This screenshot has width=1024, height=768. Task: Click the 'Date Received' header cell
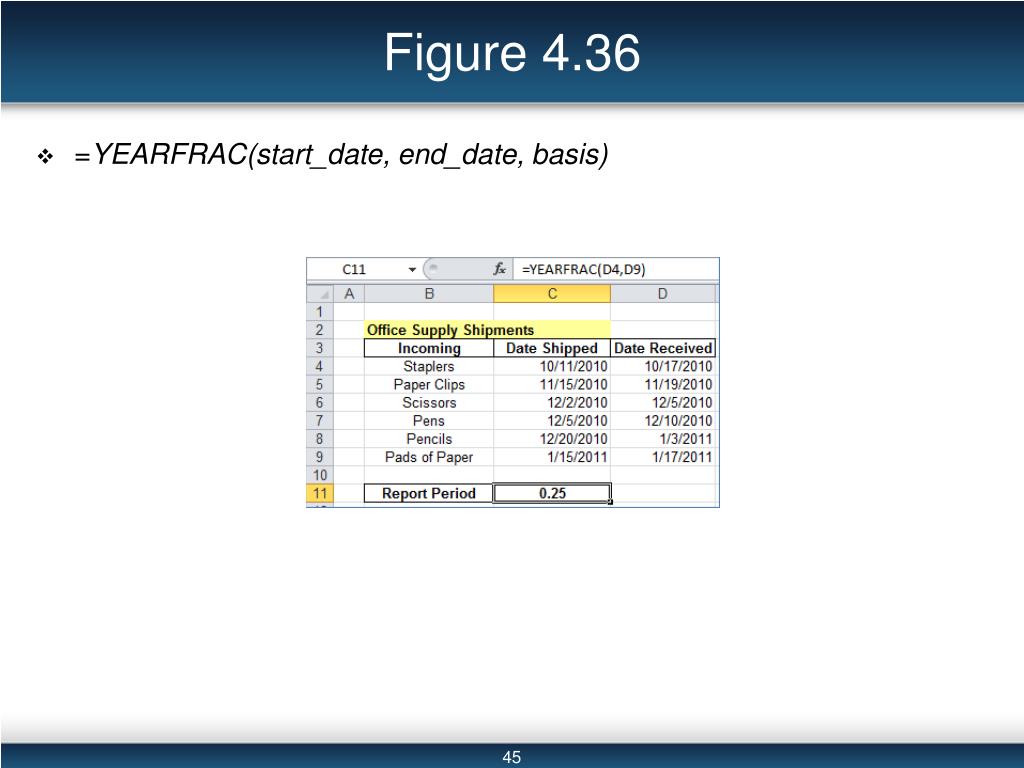tap(663, 348)
